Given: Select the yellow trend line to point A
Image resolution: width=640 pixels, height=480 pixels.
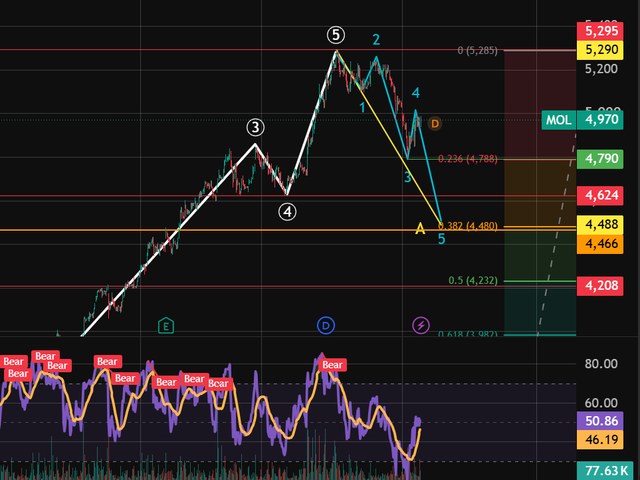Looking at the screenshot, I should pyautogui.click(x=389, y=137).
